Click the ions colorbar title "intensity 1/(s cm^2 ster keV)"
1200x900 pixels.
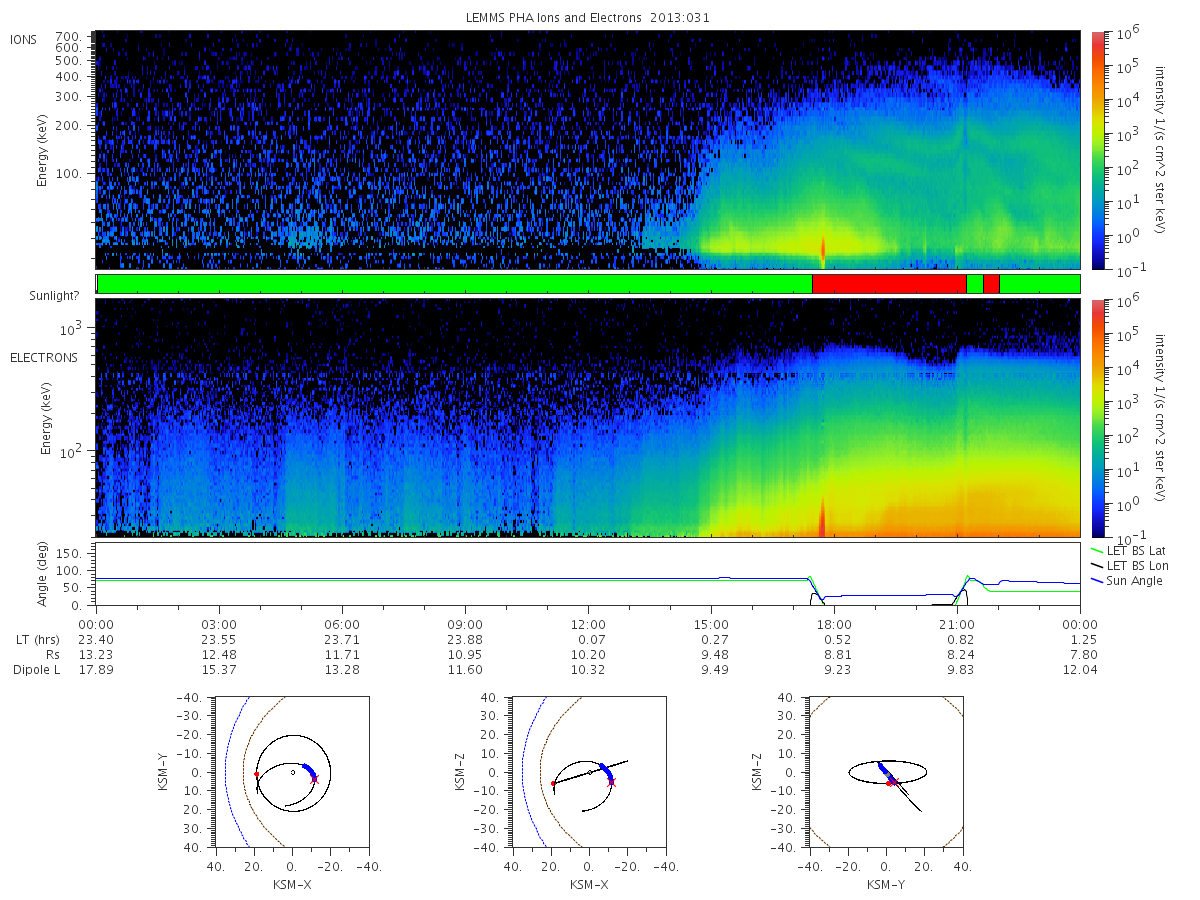[x=1161, y=150]
